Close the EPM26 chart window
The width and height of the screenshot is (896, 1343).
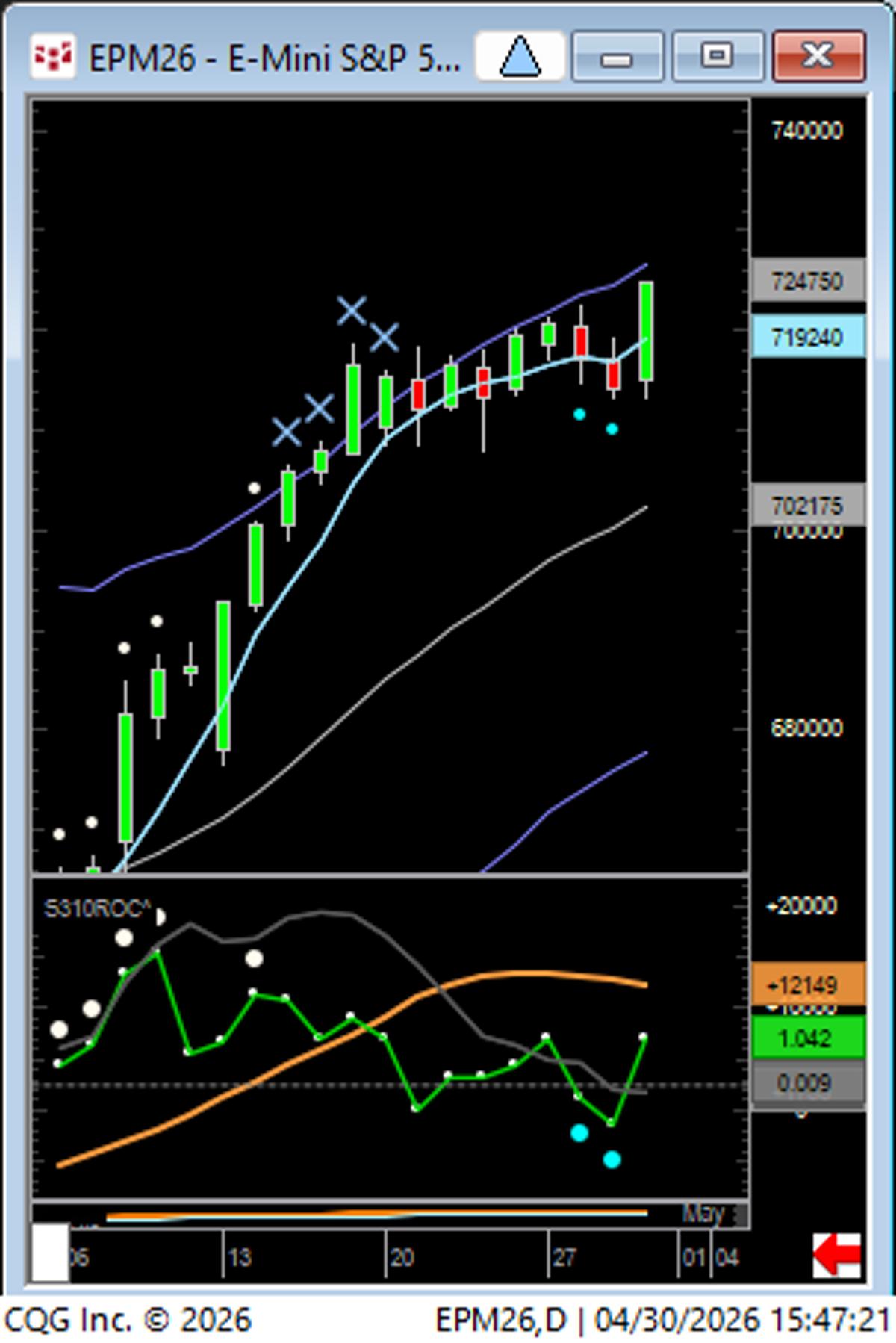click(818, 56)
